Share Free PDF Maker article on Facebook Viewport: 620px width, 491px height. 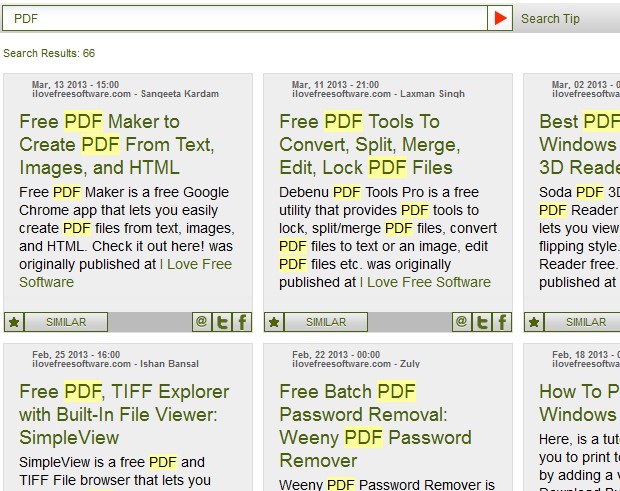tap(242, 322)
